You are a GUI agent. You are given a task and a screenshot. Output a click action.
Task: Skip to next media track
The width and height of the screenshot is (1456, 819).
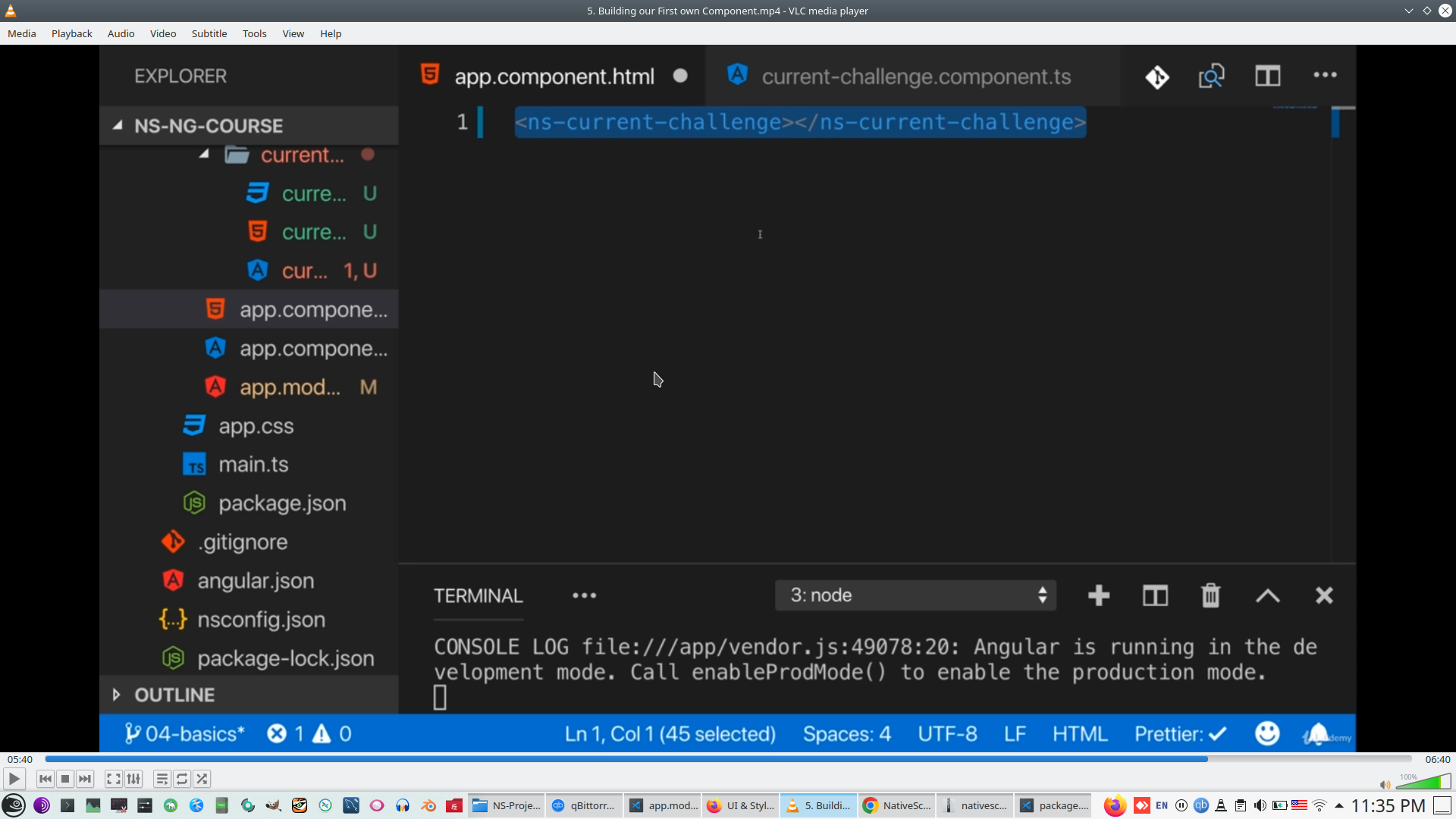[x=85, y=779]
